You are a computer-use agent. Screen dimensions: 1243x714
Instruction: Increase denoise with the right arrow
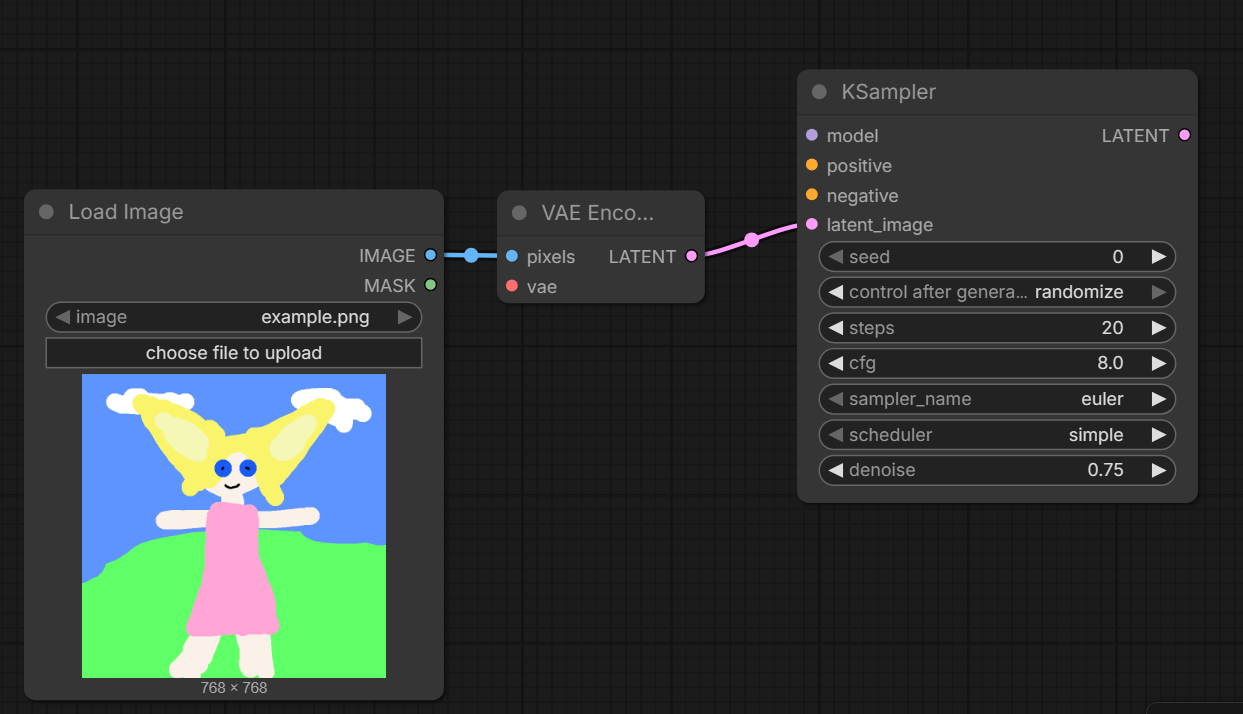[1159, 470]
